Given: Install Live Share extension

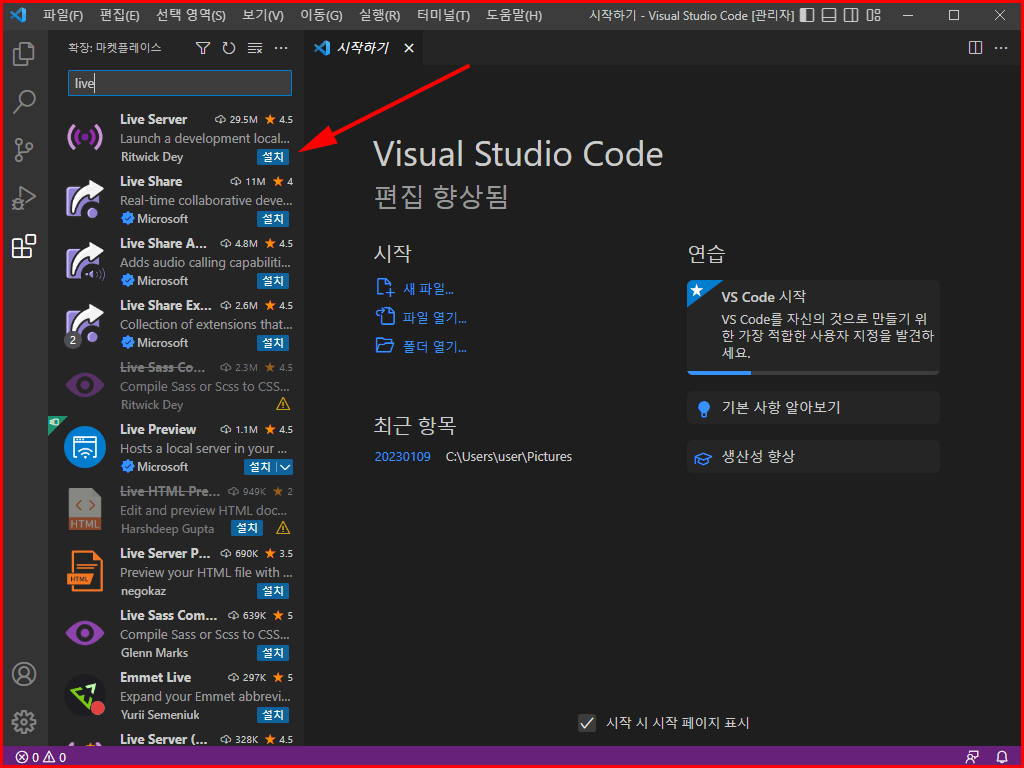Looking at the screenshot, I should [x=272, y=219].
